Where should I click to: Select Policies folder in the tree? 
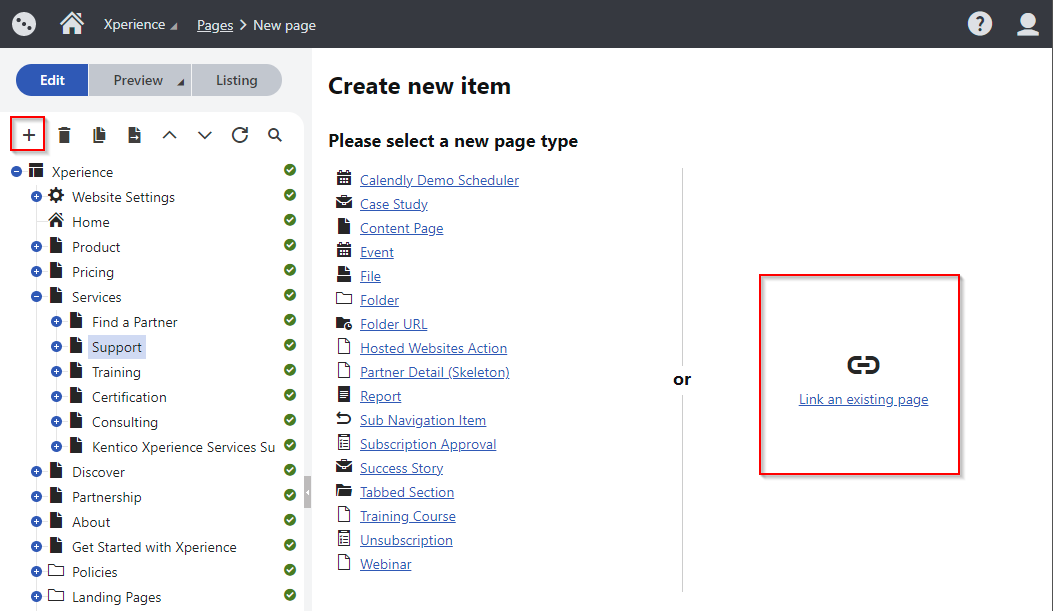point(95,572)
